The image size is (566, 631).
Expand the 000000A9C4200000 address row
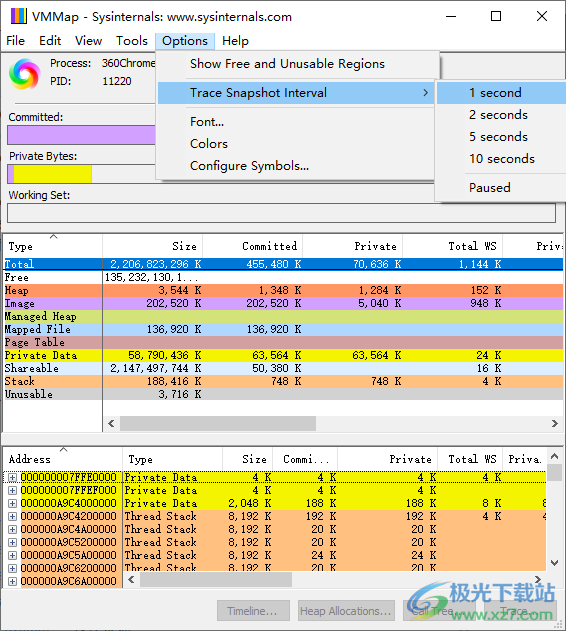(x=12, y=516)
